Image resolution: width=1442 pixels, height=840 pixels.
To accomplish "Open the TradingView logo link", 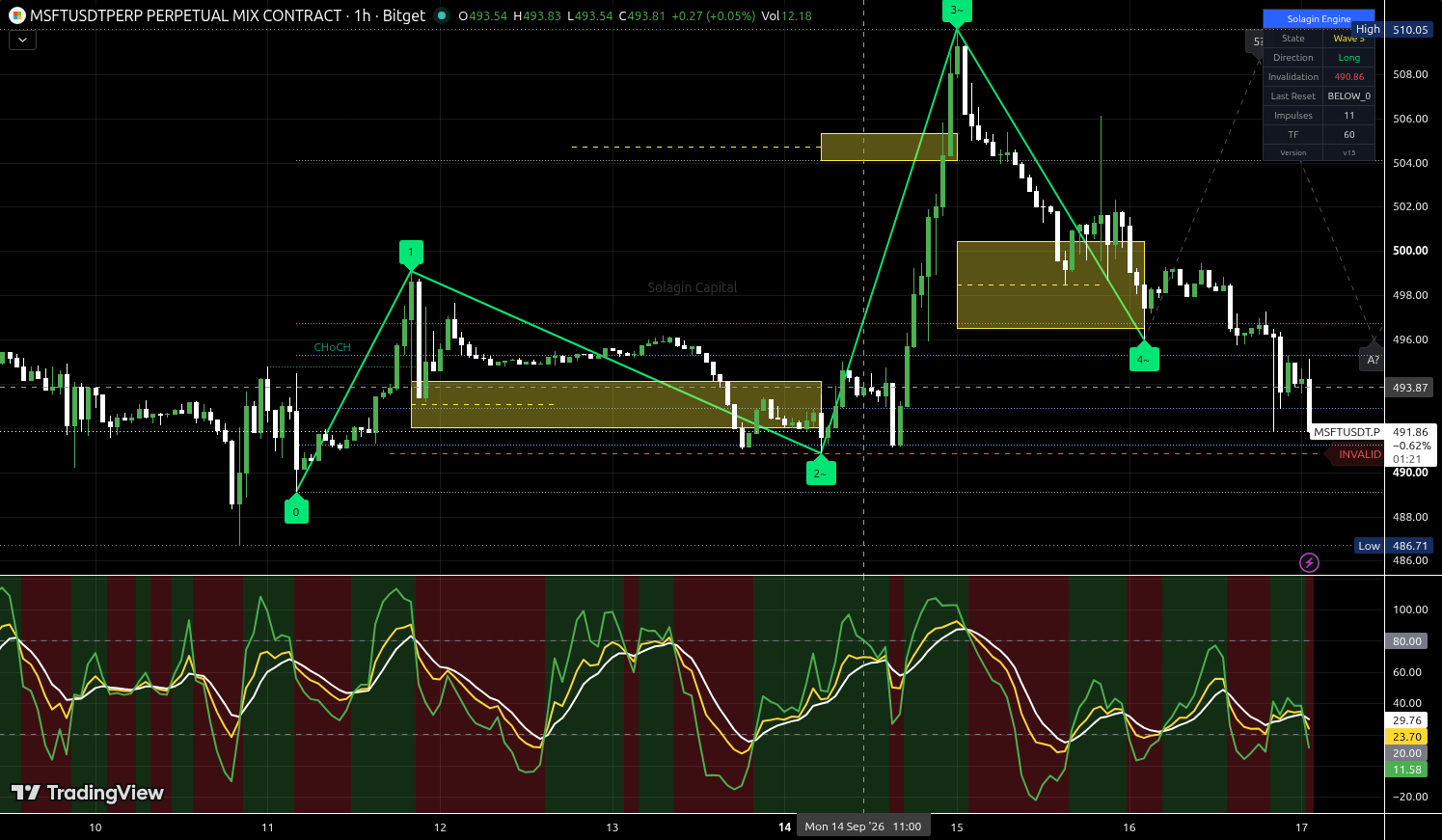I will click(88, 793).
